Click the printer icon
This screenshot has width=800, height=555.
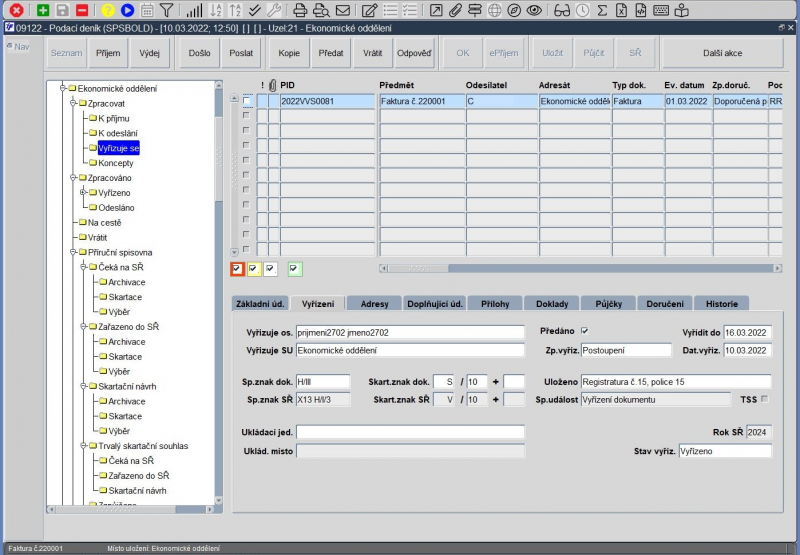pyautogui.click(x=301, y=10)
